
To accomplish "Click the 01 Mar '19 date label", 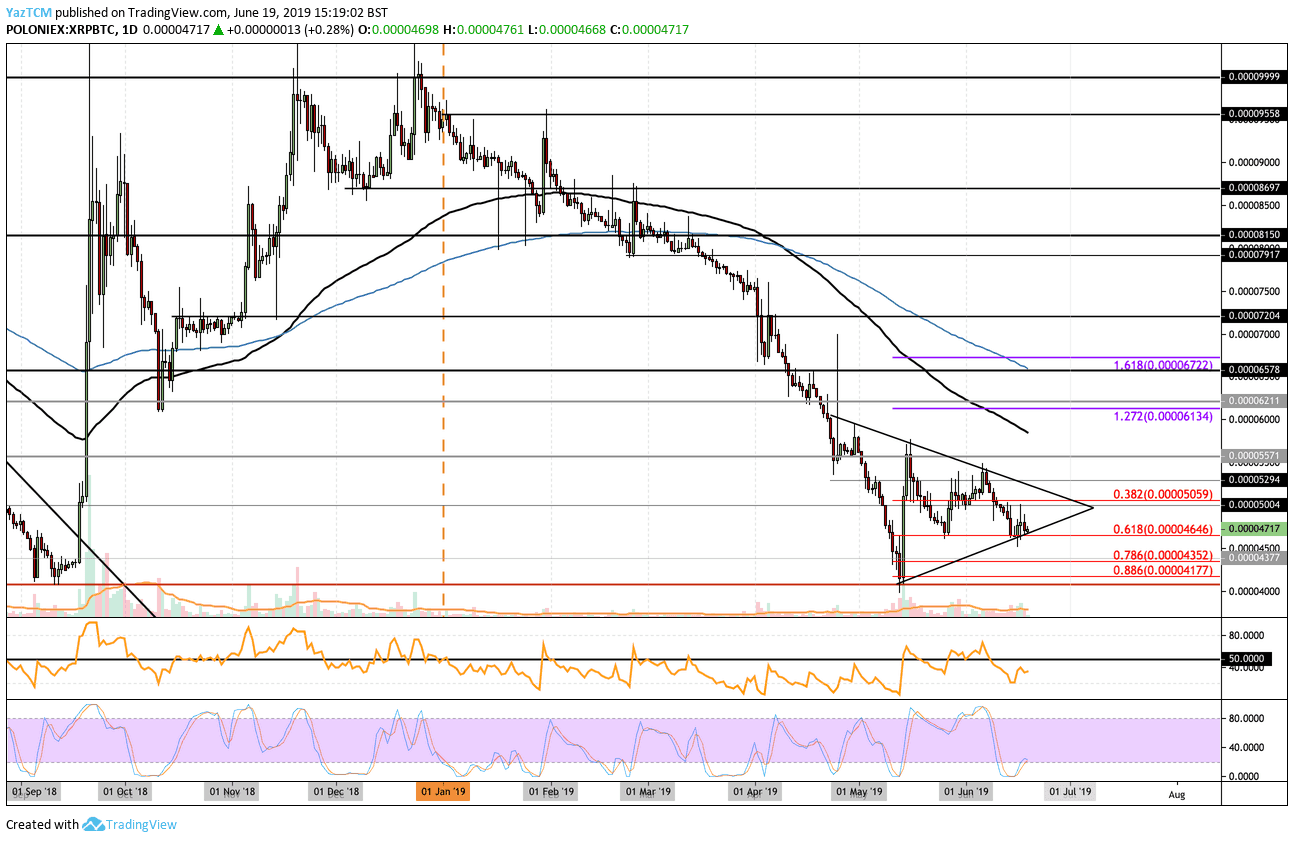I will [650, 792].
